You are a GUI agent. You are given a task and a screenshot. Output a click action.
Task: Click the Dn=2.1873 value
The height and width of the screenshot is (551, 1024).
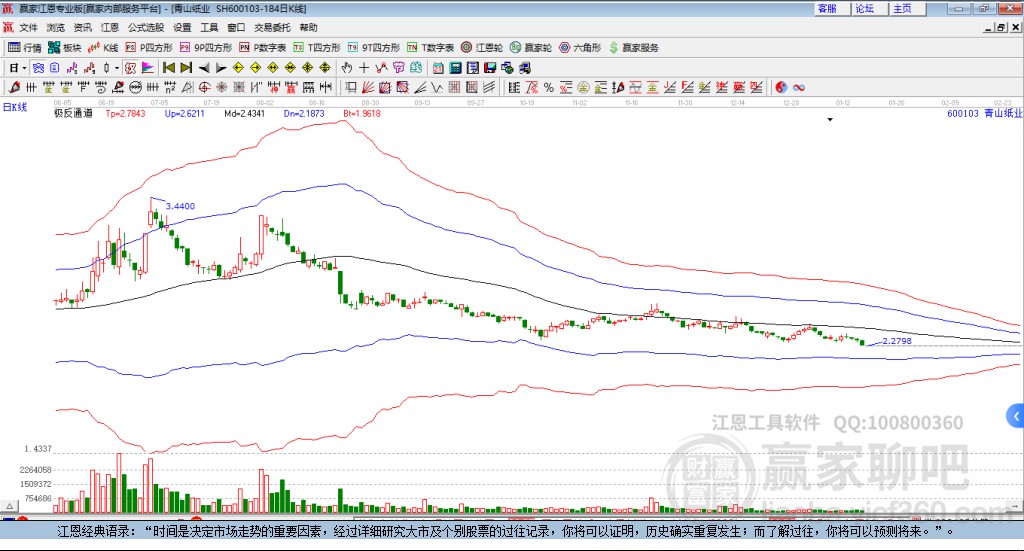[304, 114]
